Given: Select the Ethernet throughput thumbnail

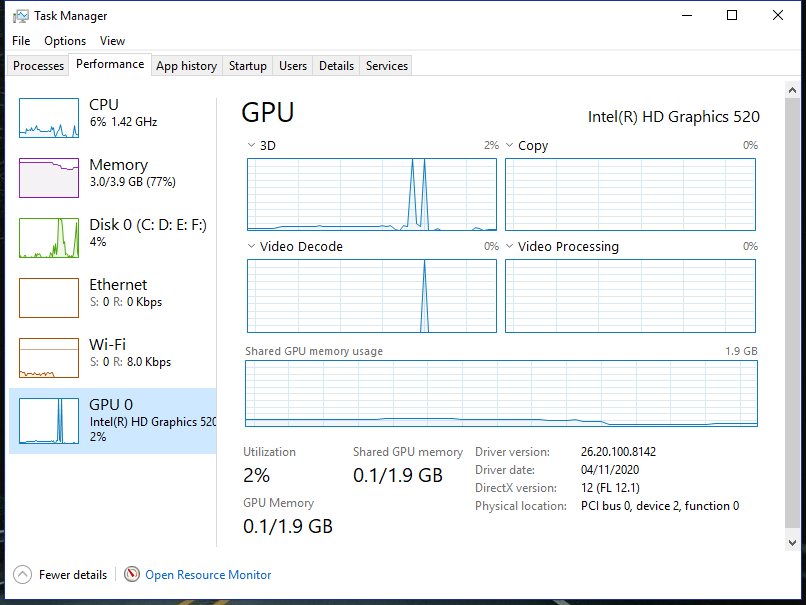Looking at the screenshot, I should point(49,298).
